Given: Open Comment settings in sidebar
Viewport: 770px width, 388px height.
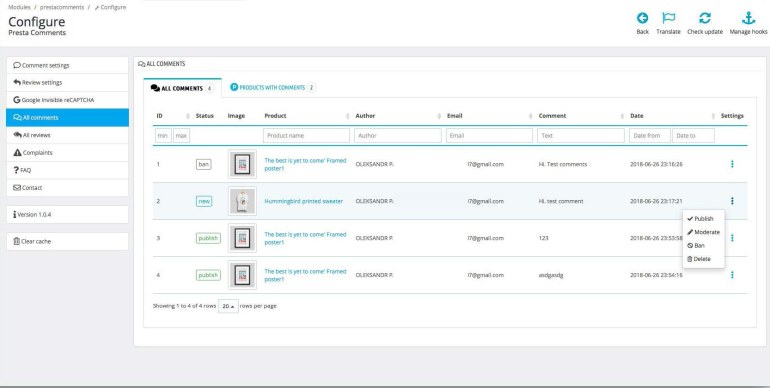Looking at the screenshot, I should 67,65.
